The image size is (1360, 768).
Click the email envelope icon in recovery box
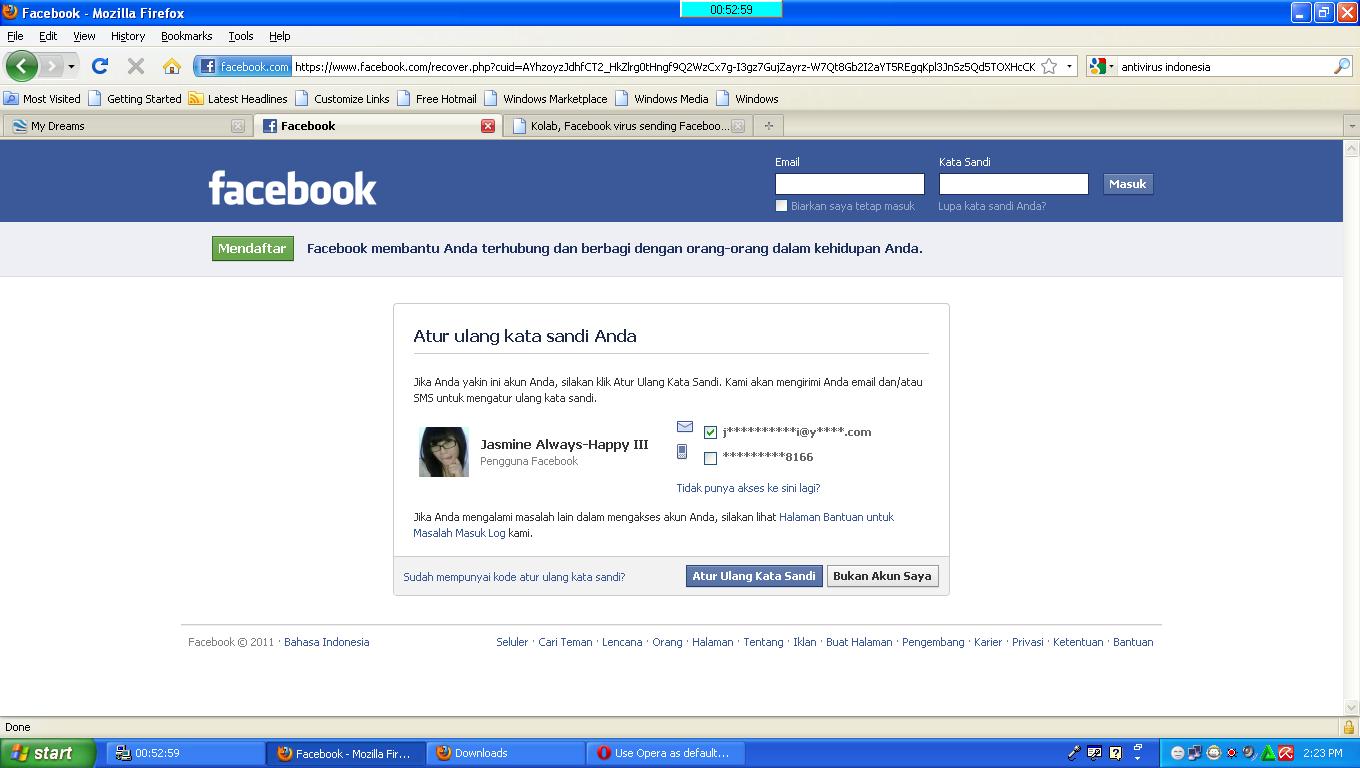point(685,427)
